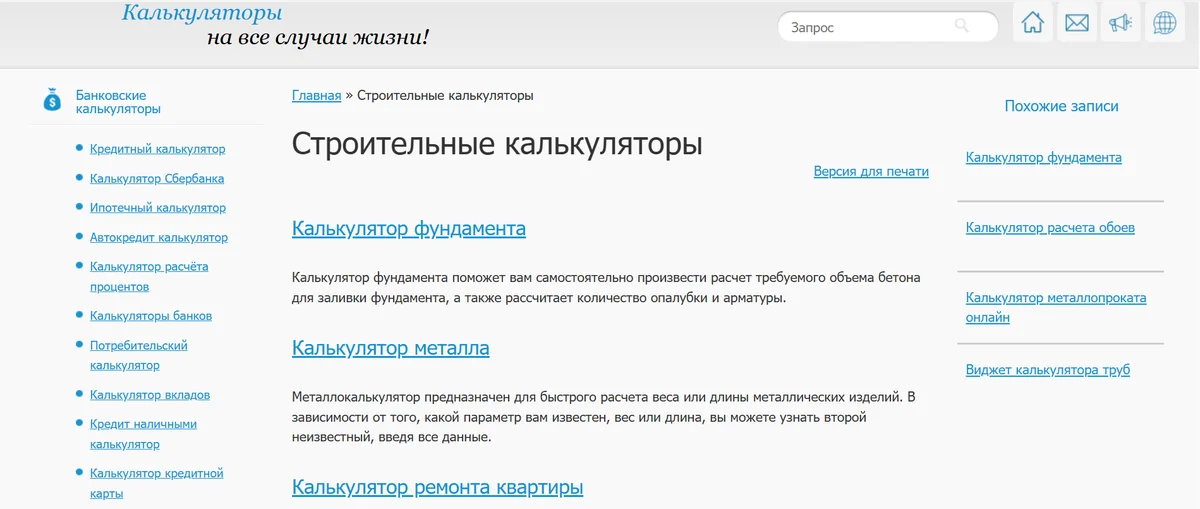1200x509 pixels.
Task: Click the envelope mail icon
Action: [1077, 23]
